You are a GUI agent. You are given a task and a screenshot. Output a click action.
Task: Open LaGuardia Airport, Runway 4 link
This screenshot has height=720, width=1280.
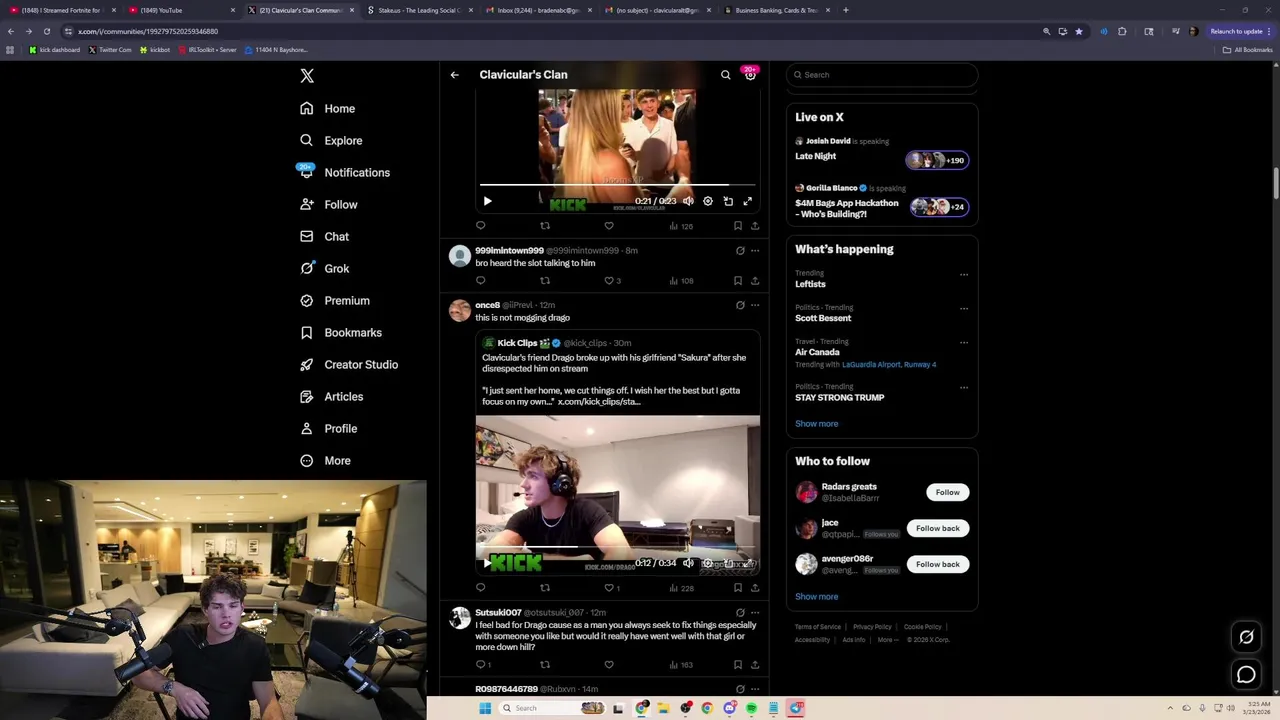pyautogui.click(x=889, y=365)
